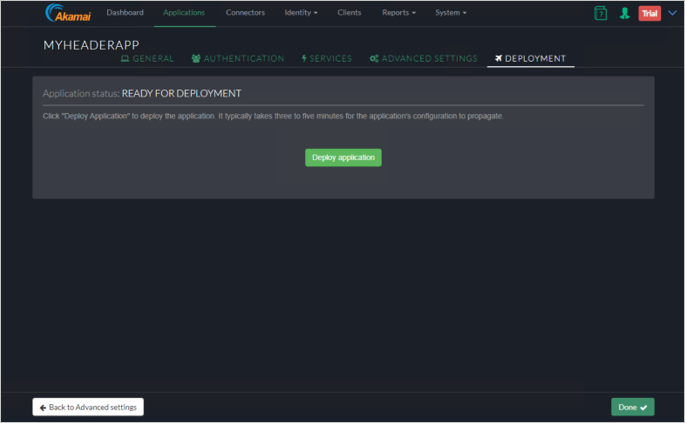This screenshot has height=423, width=685.
Task: Expand the System dropdown
Action: click(x=451, y=13)
